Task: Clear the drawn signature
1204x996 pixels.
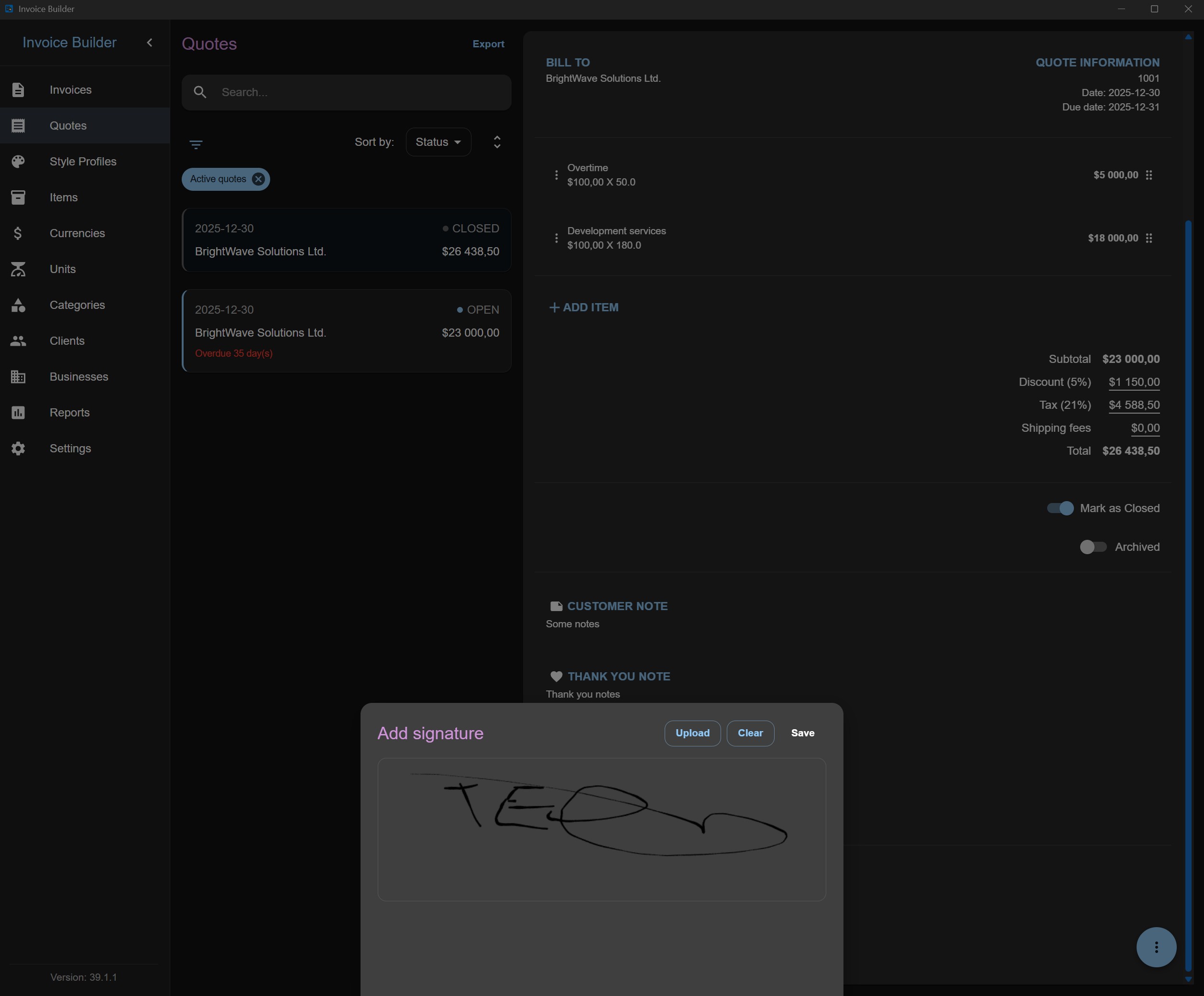Action: [750, 733]
